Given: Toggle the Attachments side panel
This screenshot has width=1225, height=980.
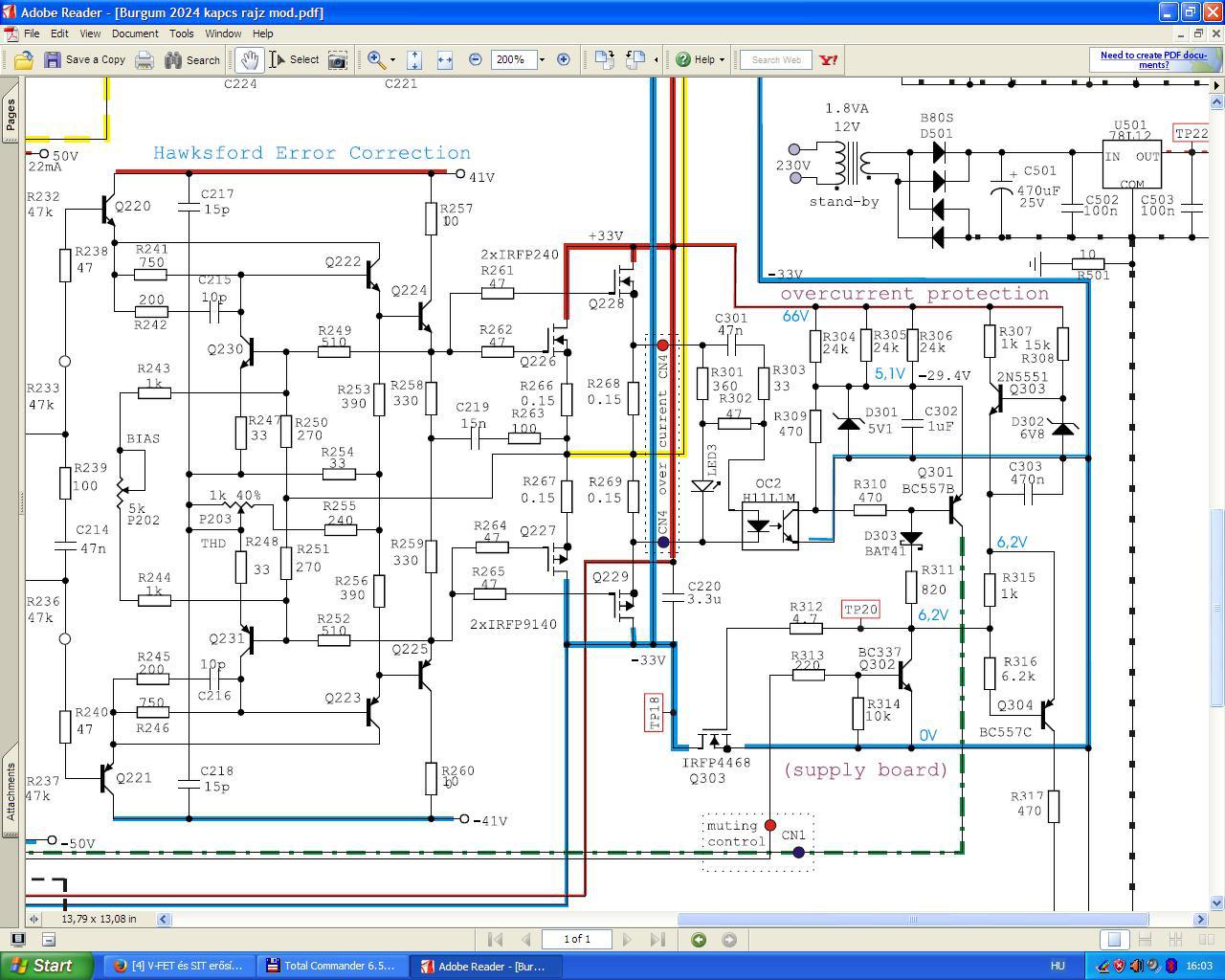Looking at the screenshot, I should point(11,791).
